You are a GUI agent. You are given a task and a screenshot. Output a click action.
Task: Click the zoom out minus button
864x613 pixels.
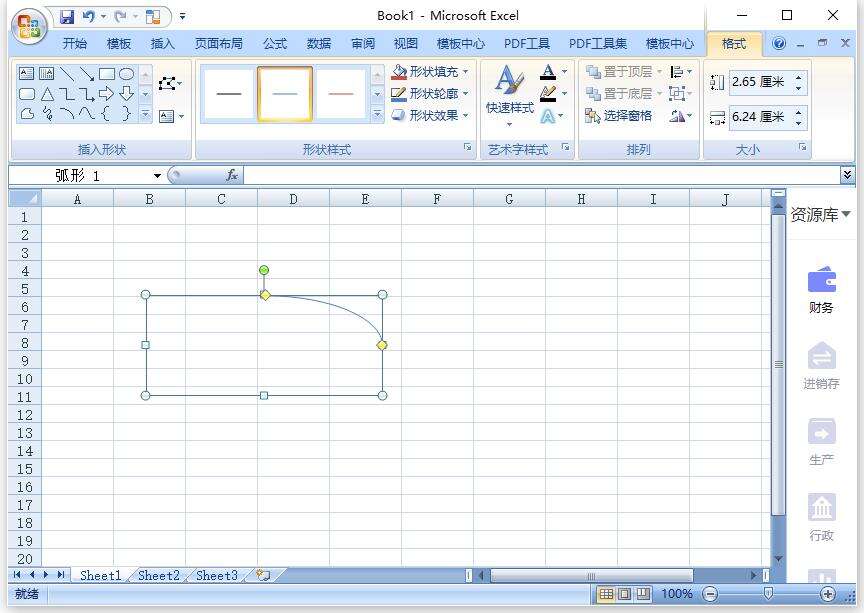(x=711, y=594)
